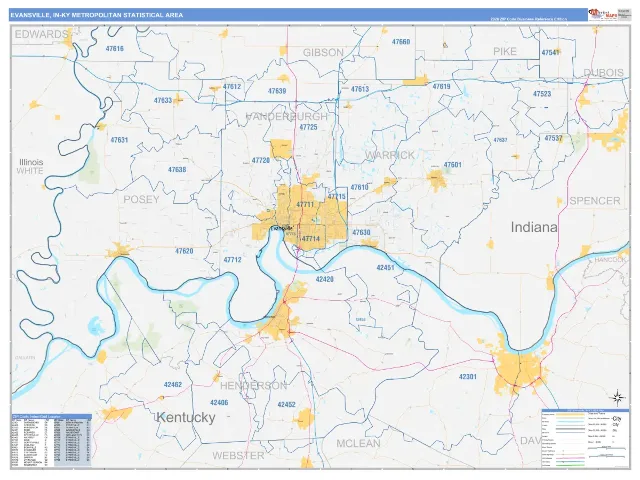Screen dimensions: 640x480
Task: Select ZIP code label 47523
Action: [x=542, y=94]
